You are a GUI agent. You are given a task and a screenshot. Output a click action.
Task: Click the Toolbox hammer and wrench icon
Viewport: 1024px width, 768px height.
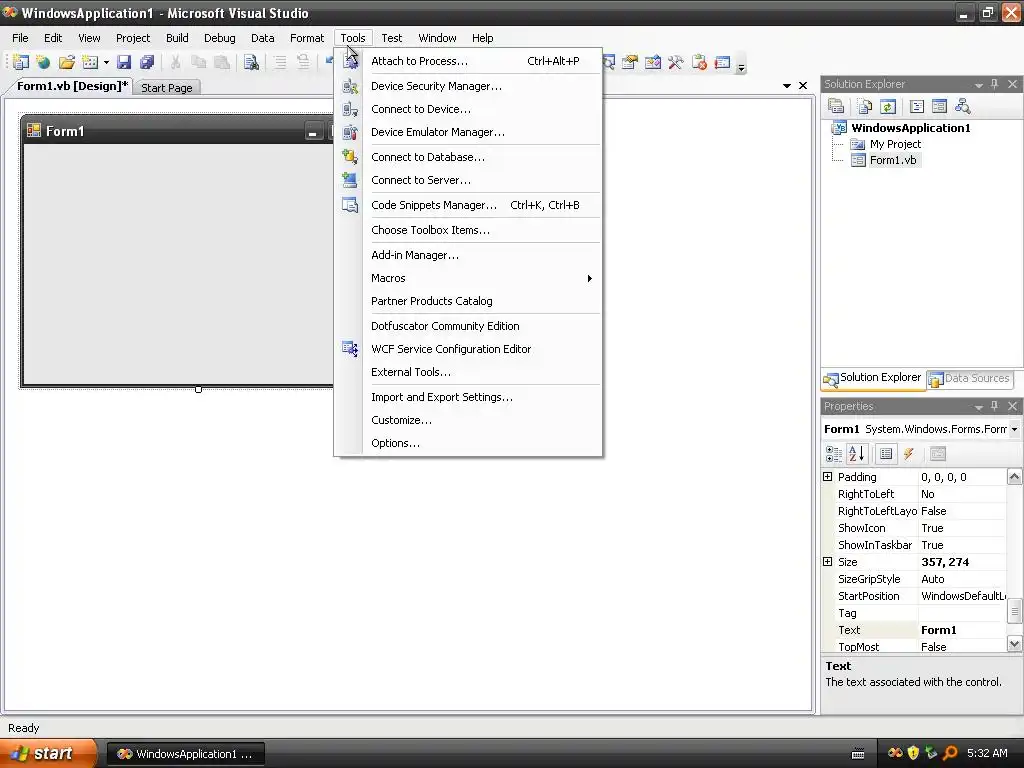675,62
